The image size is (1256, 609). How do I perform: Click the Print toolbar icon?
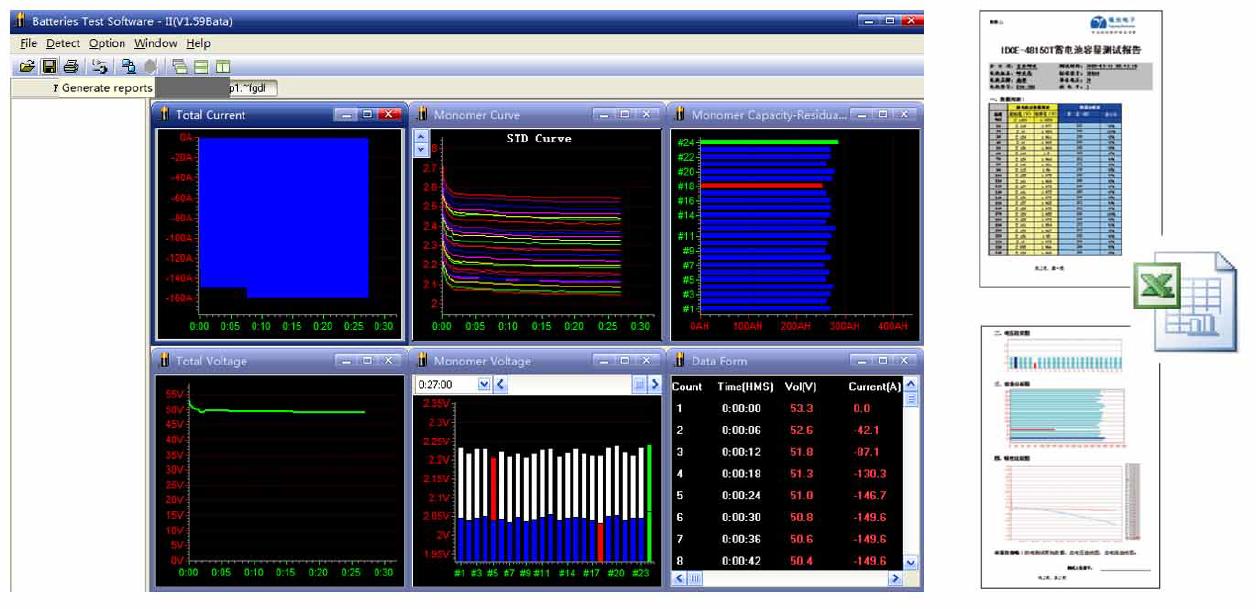(x=71, y=67)
